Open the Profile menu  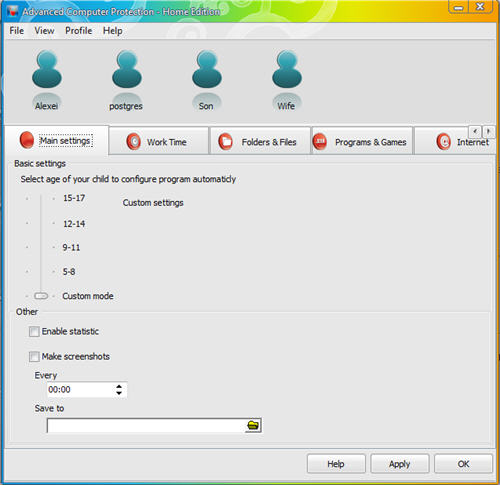tap(79, 31)
